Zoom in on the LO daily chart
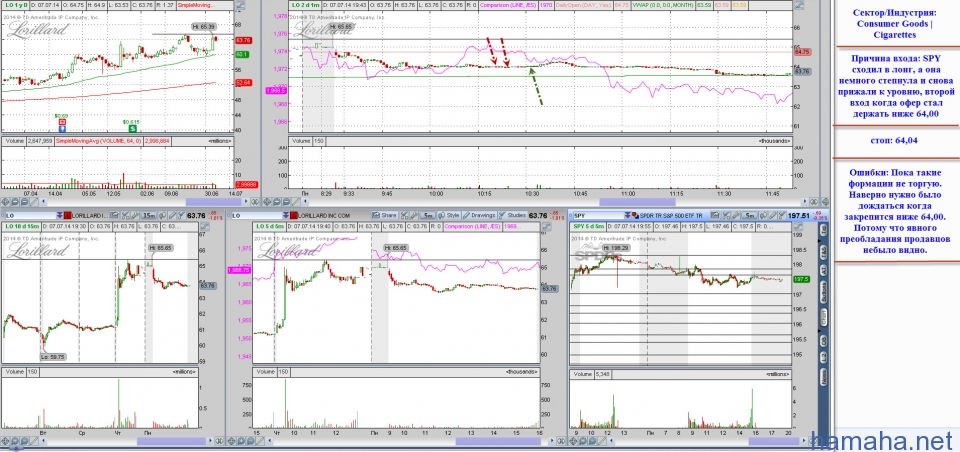 tap(15, 202)
